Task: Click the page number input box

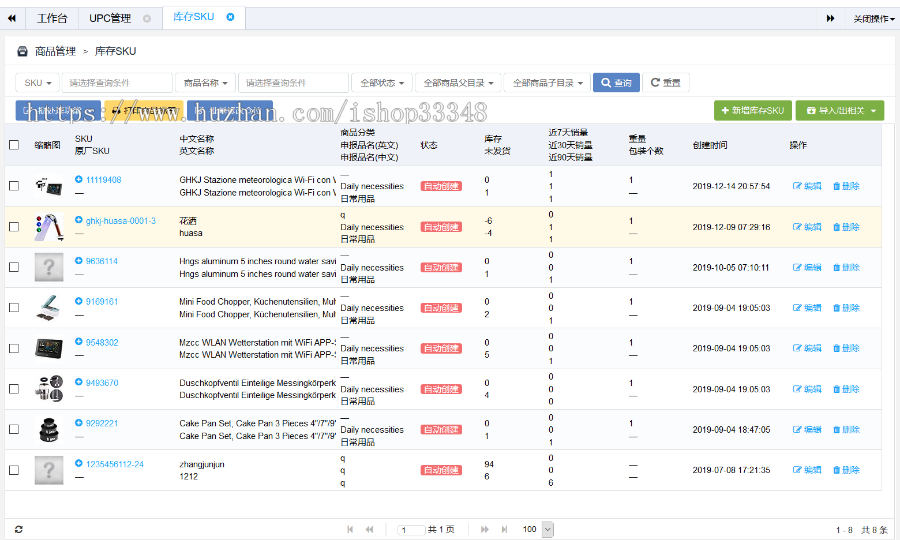Action: 412,530
